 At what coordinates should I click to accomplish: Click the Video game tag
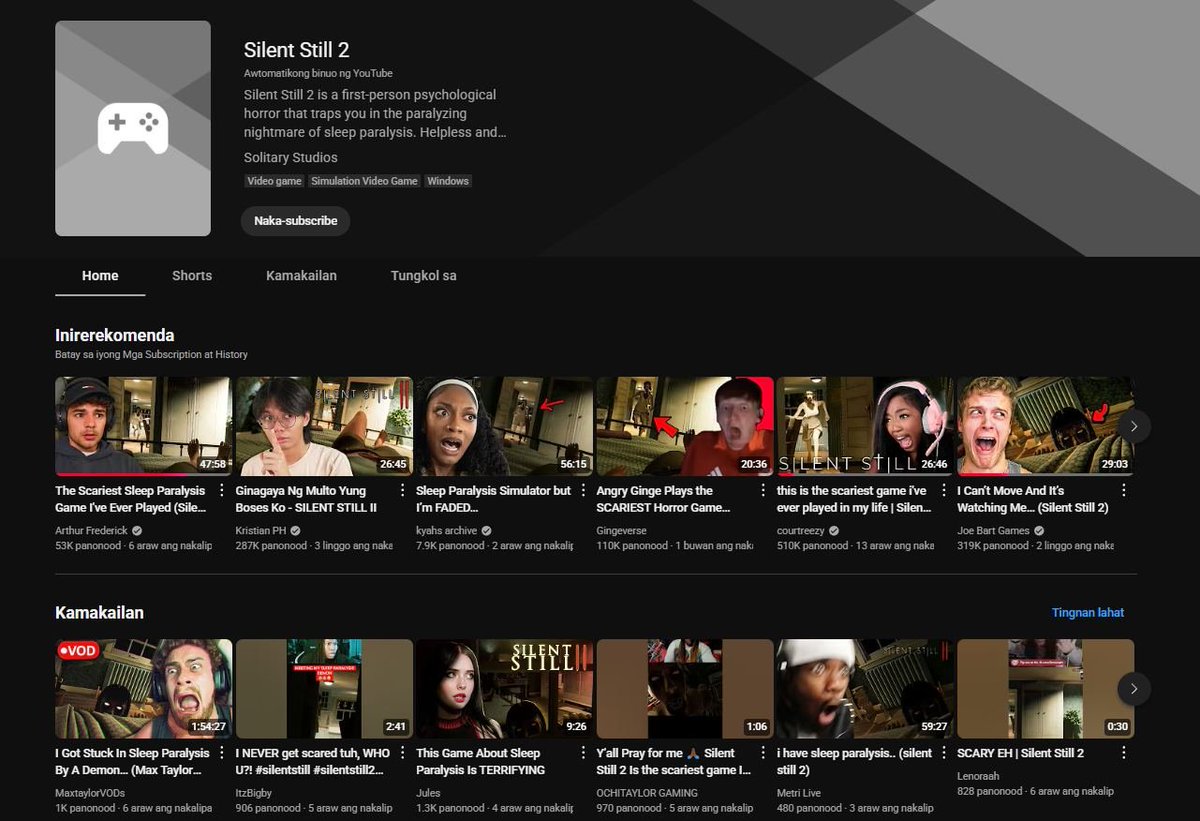(x=274, y=181)
